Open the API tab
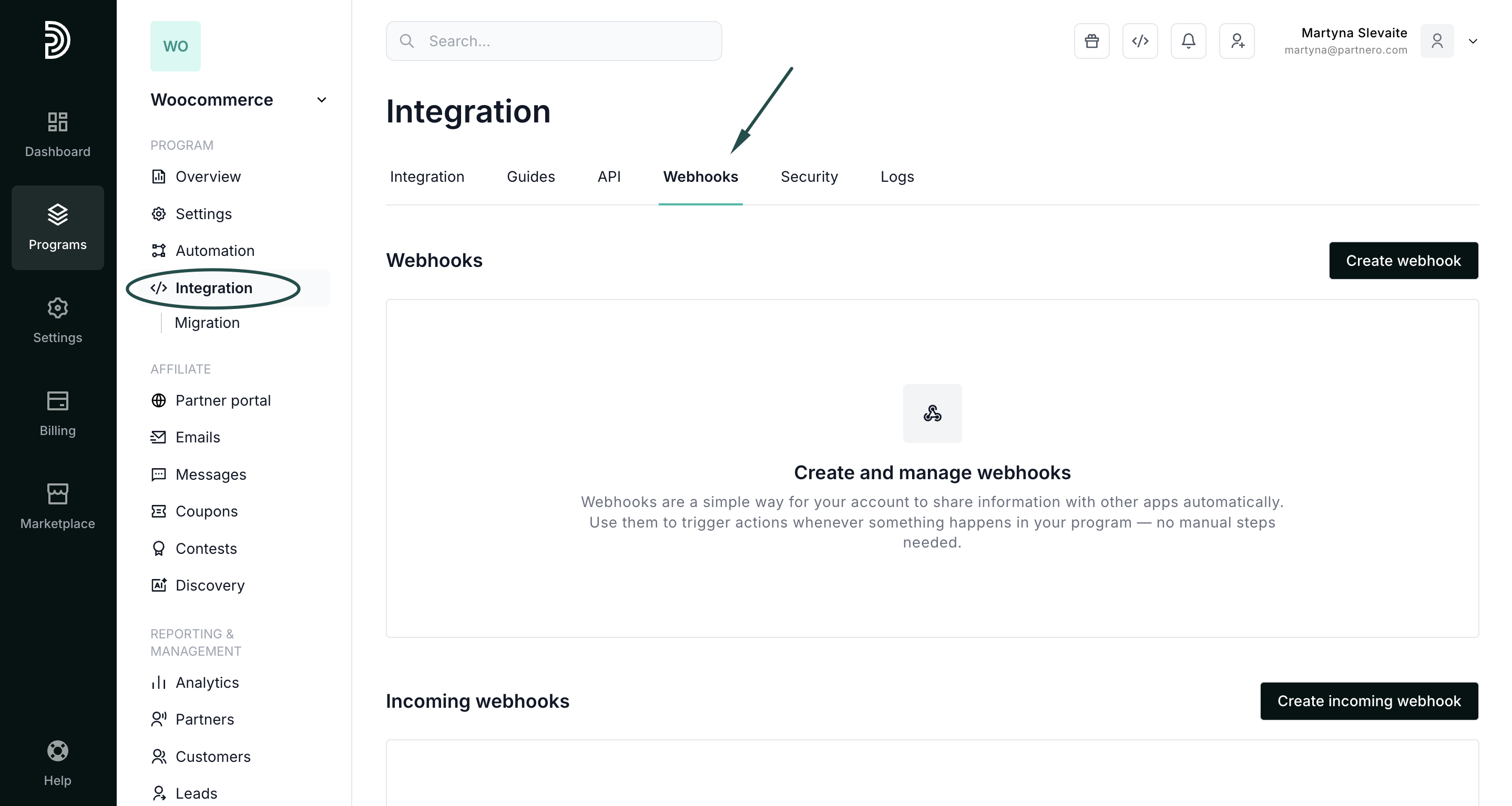 point(609,177)
